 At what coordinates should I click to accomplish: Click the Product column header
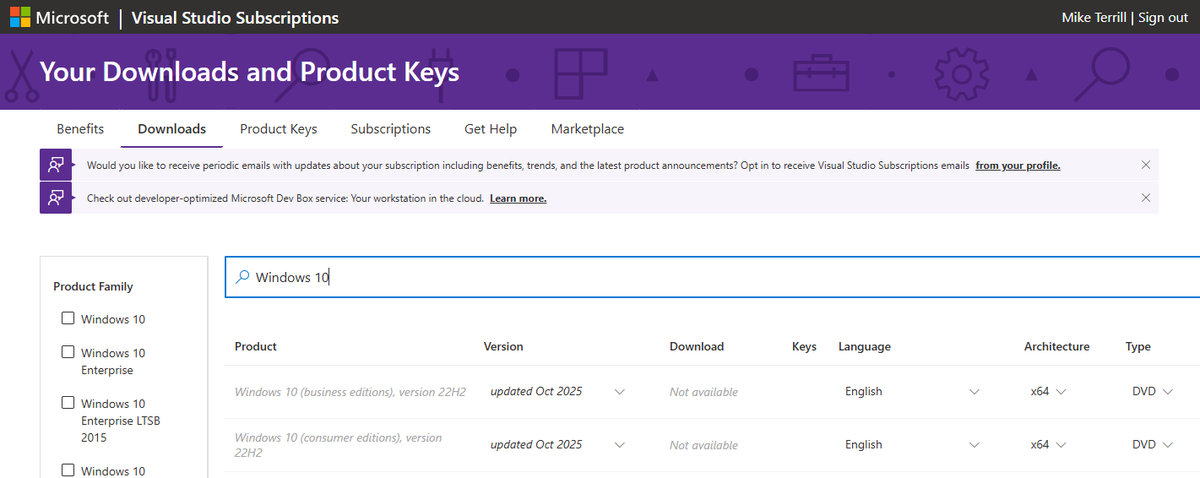[x=255, y=346]
